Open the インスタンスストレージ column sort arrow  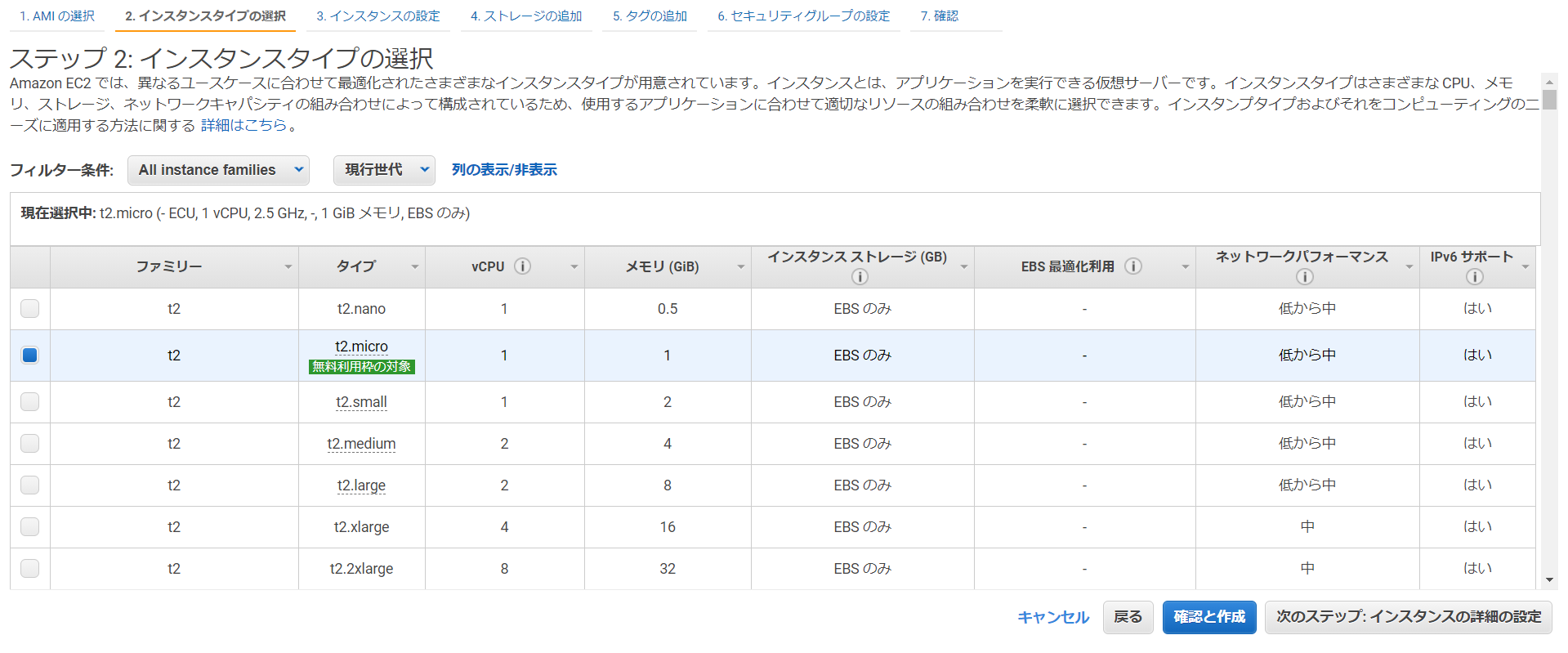[964, 267]
